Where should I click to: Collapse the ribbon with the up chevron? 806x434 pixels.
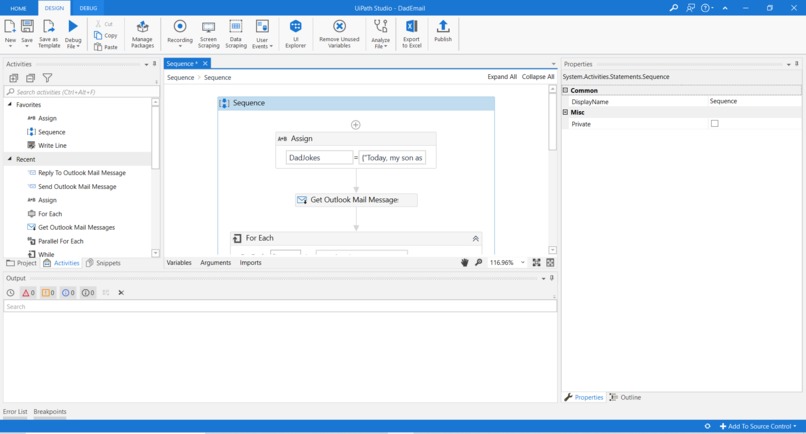coord(725,8)
